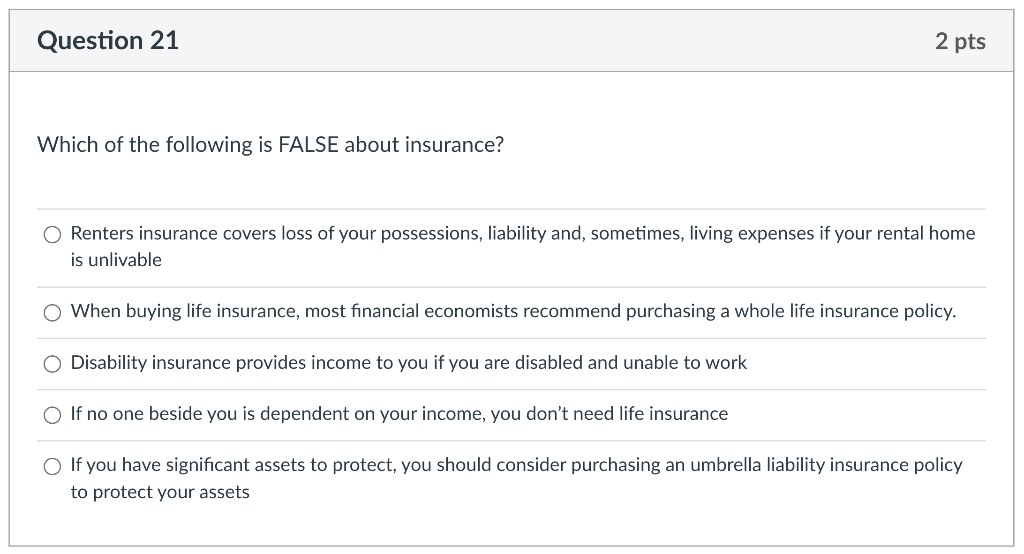Image resolution: width=1024 pixels, height=554 pixels.
Task: Click the '2 pts' points label
Action: point(960,41)
